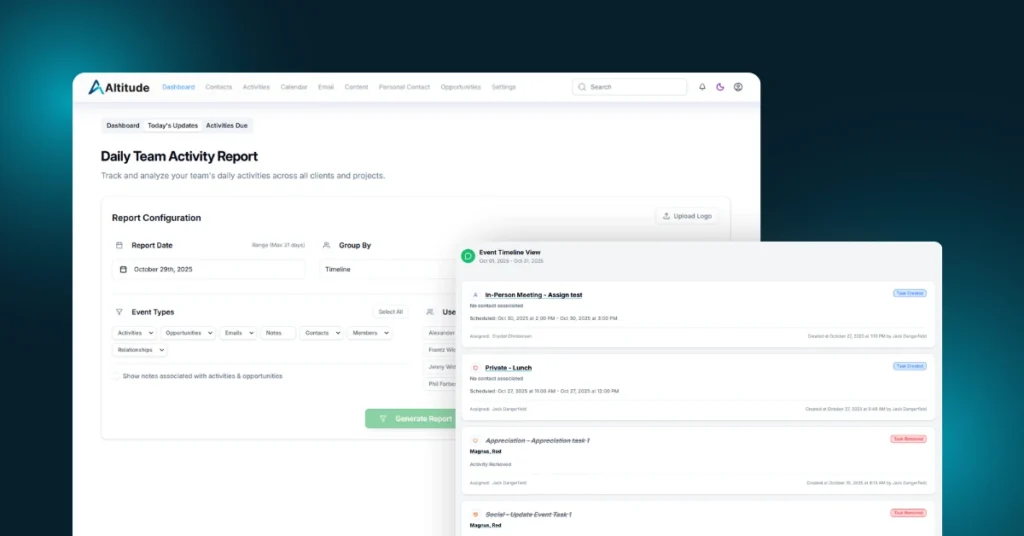Open the Group By Timeline dropdown
1024x536 pixels.
pyautogui.click(x=388, y=269)
